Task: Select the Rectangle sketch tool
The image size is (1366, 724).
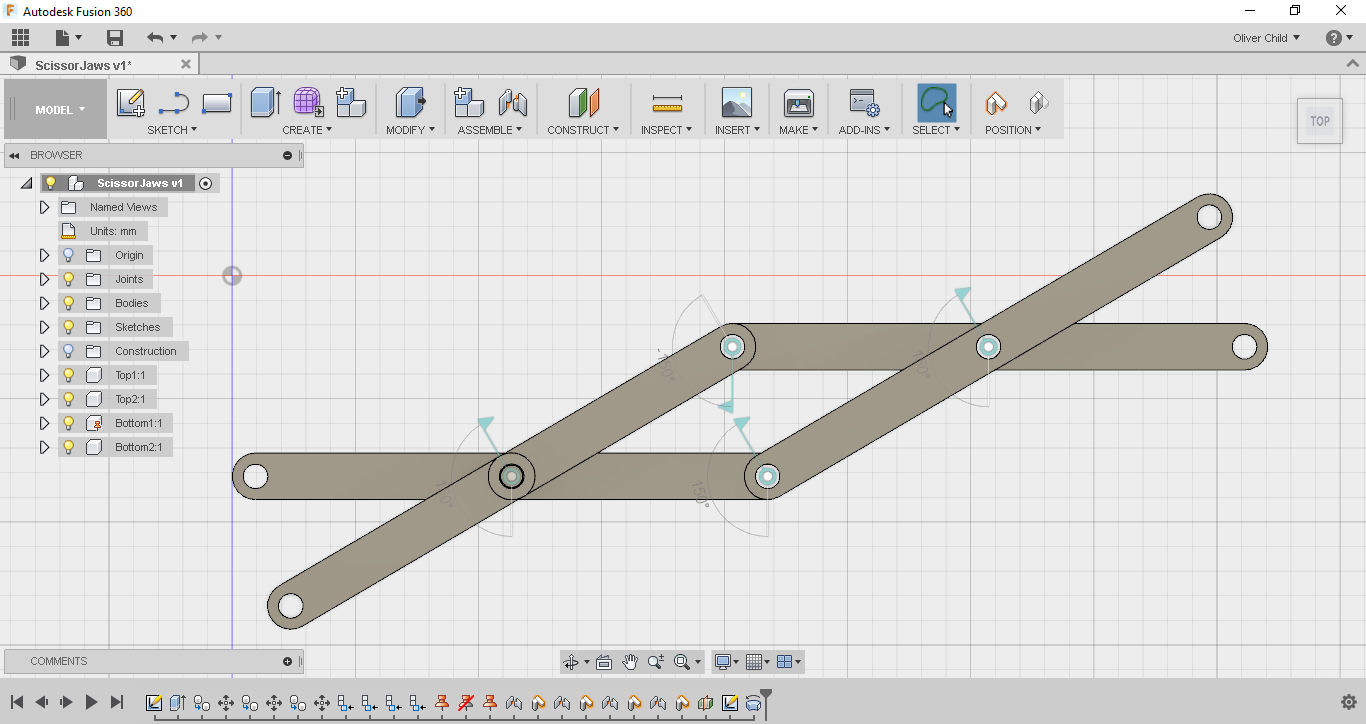Action: [x=217, y=103]
